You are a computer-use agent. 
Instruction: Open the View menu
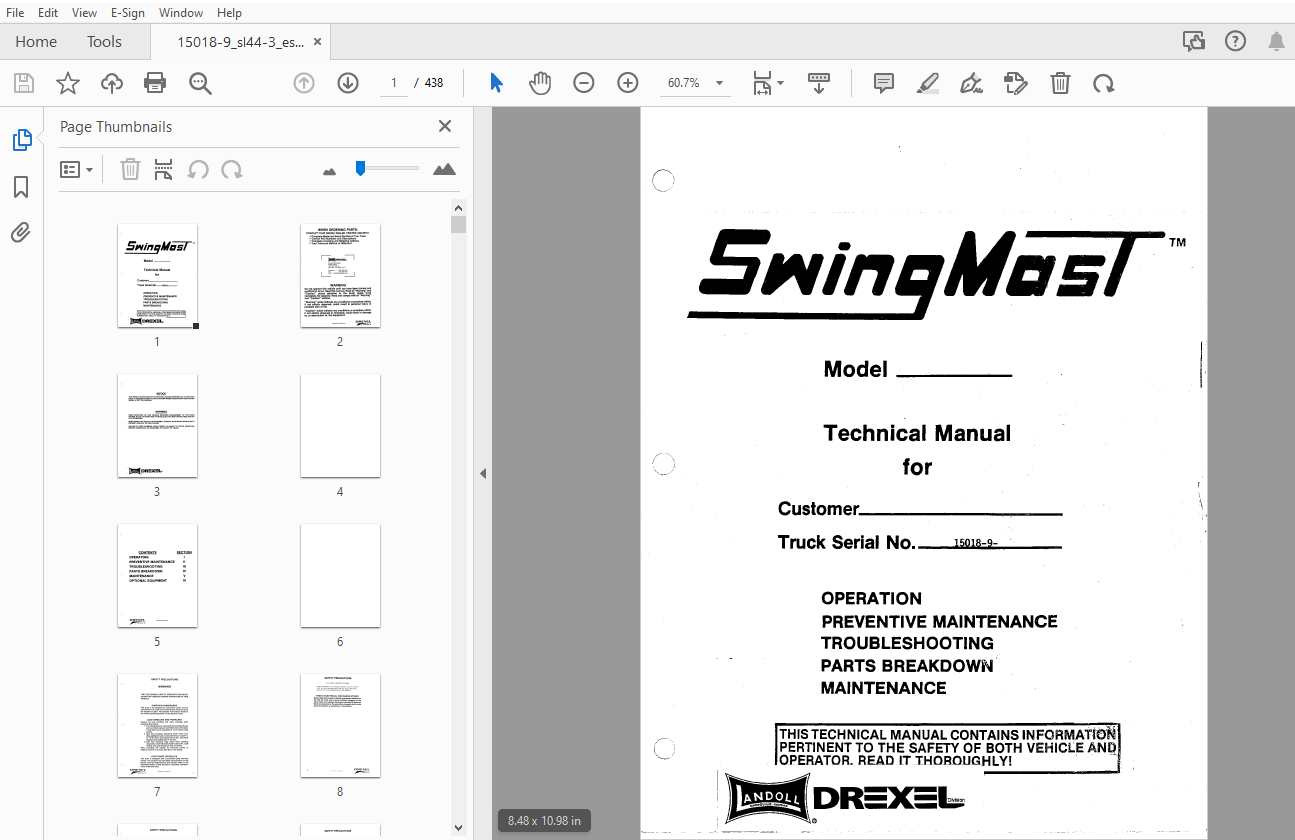click(x=85, y=13)
